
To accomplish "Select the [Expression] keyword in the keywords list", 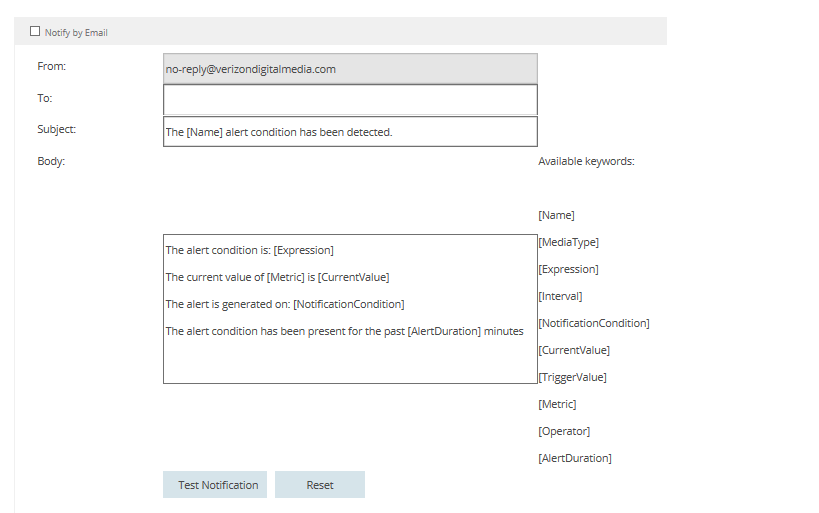I will [568, 269].
